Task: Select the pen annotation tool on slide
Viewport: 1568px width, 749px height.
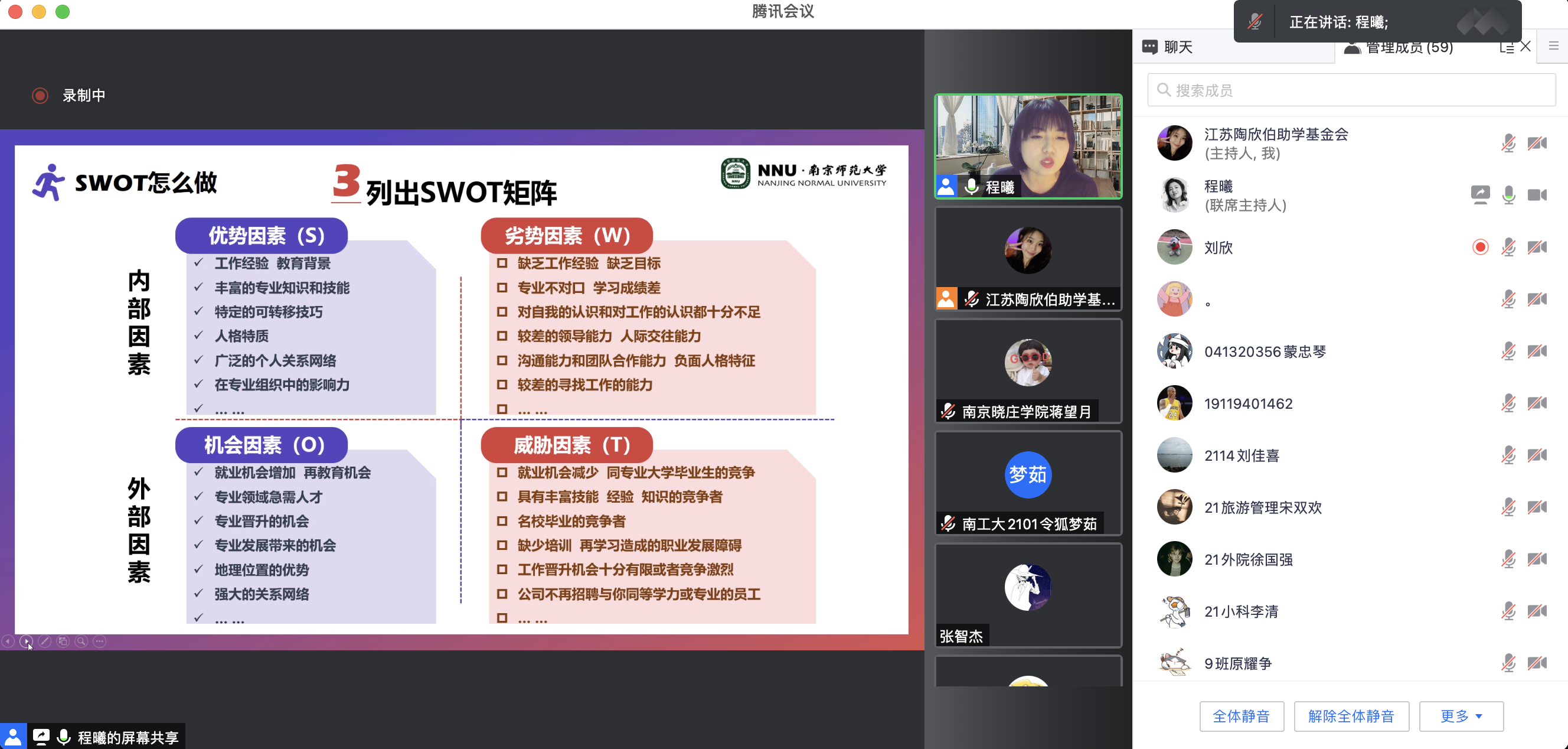Action: pos(44,641)
